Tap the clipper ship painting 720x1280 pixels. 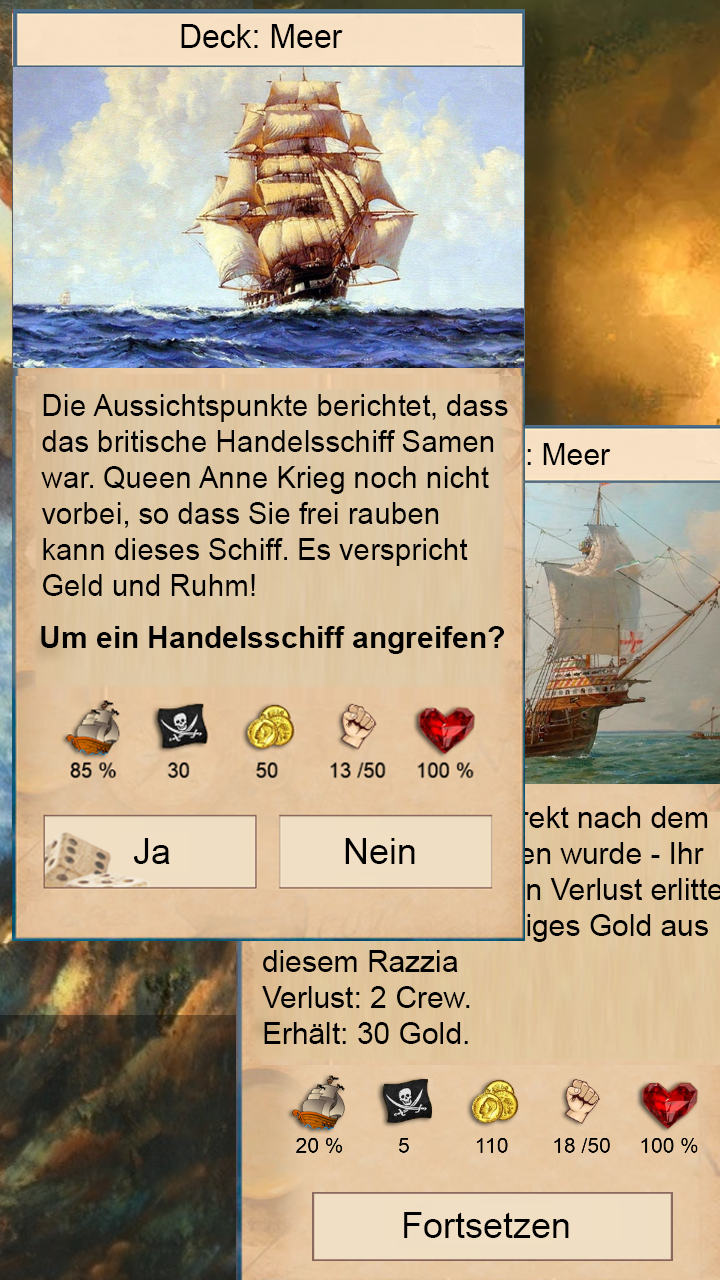coord(269,217)
